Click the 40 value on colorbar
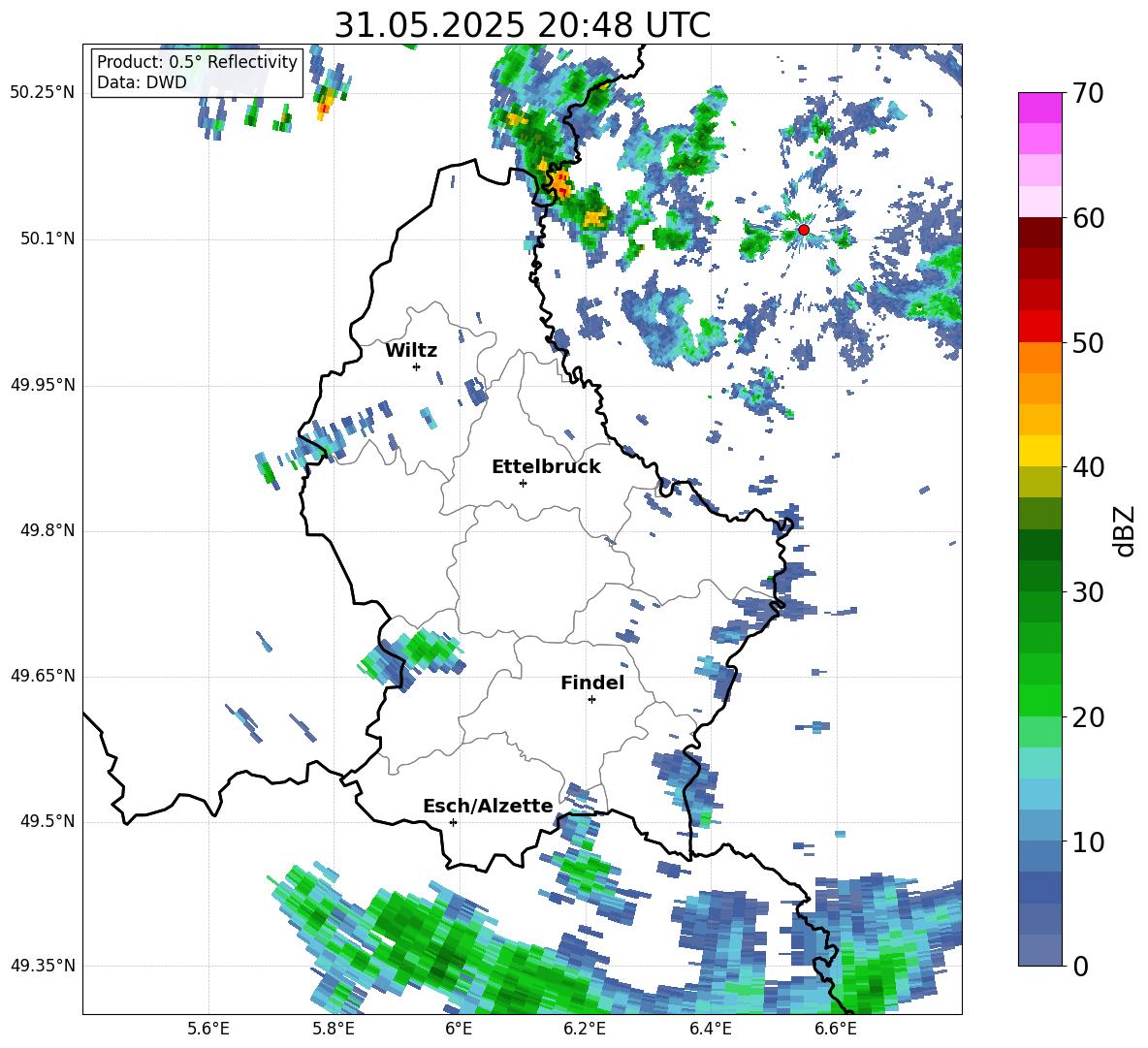 coord(1087,467)
